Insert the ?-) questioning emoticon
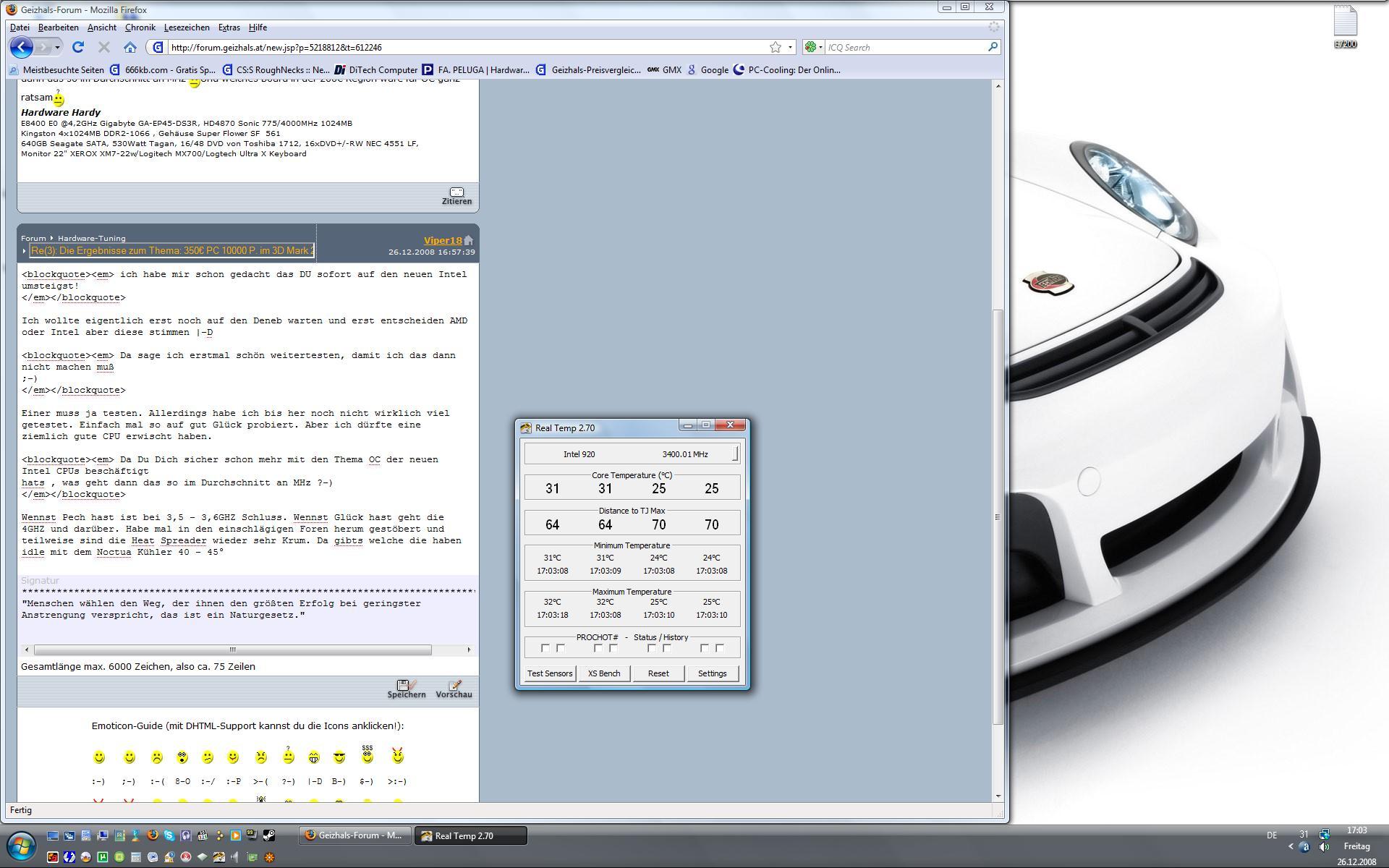 point(289,755)
